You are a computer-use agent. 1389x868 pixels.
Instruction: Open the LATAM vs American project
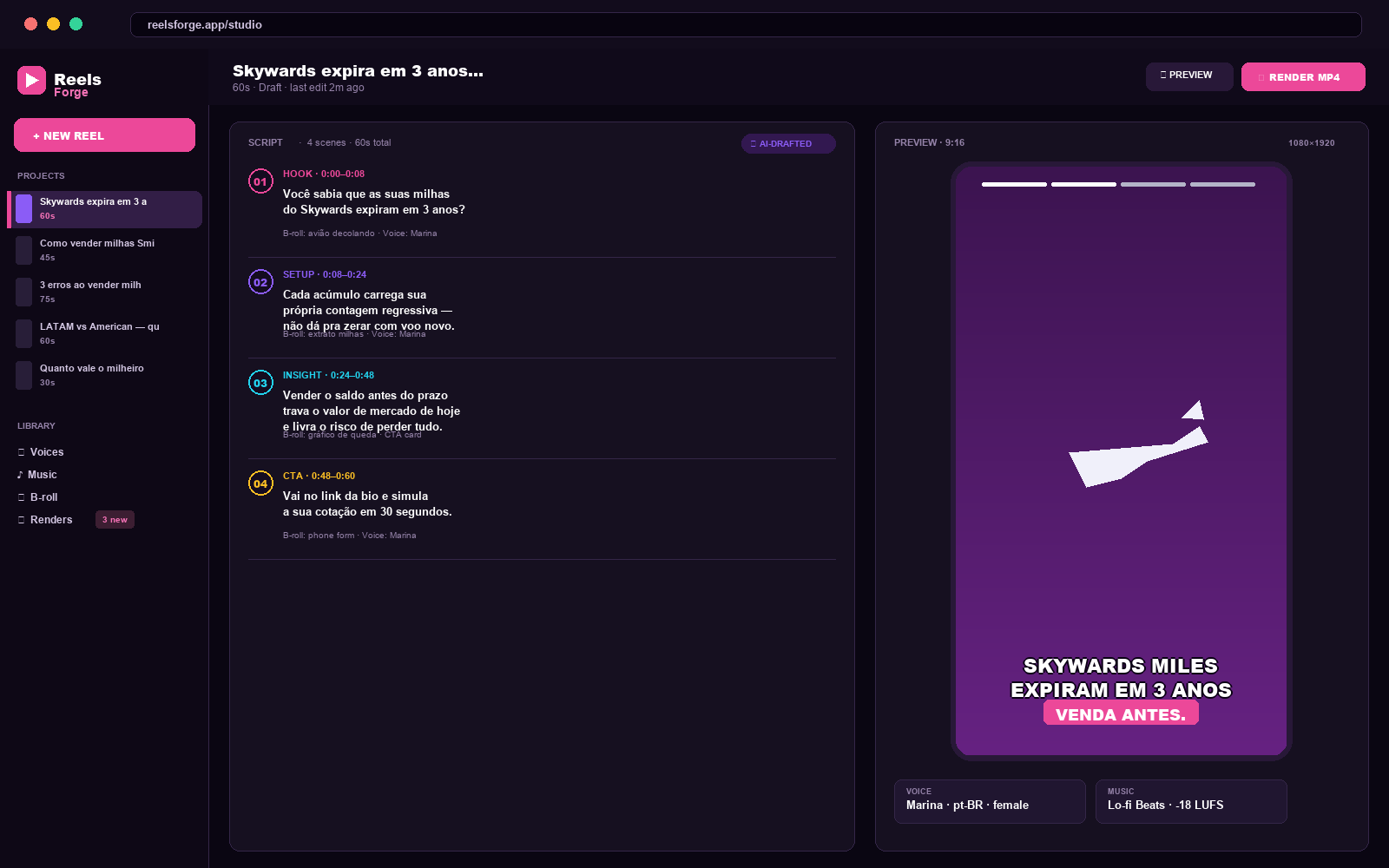(106, 333)
